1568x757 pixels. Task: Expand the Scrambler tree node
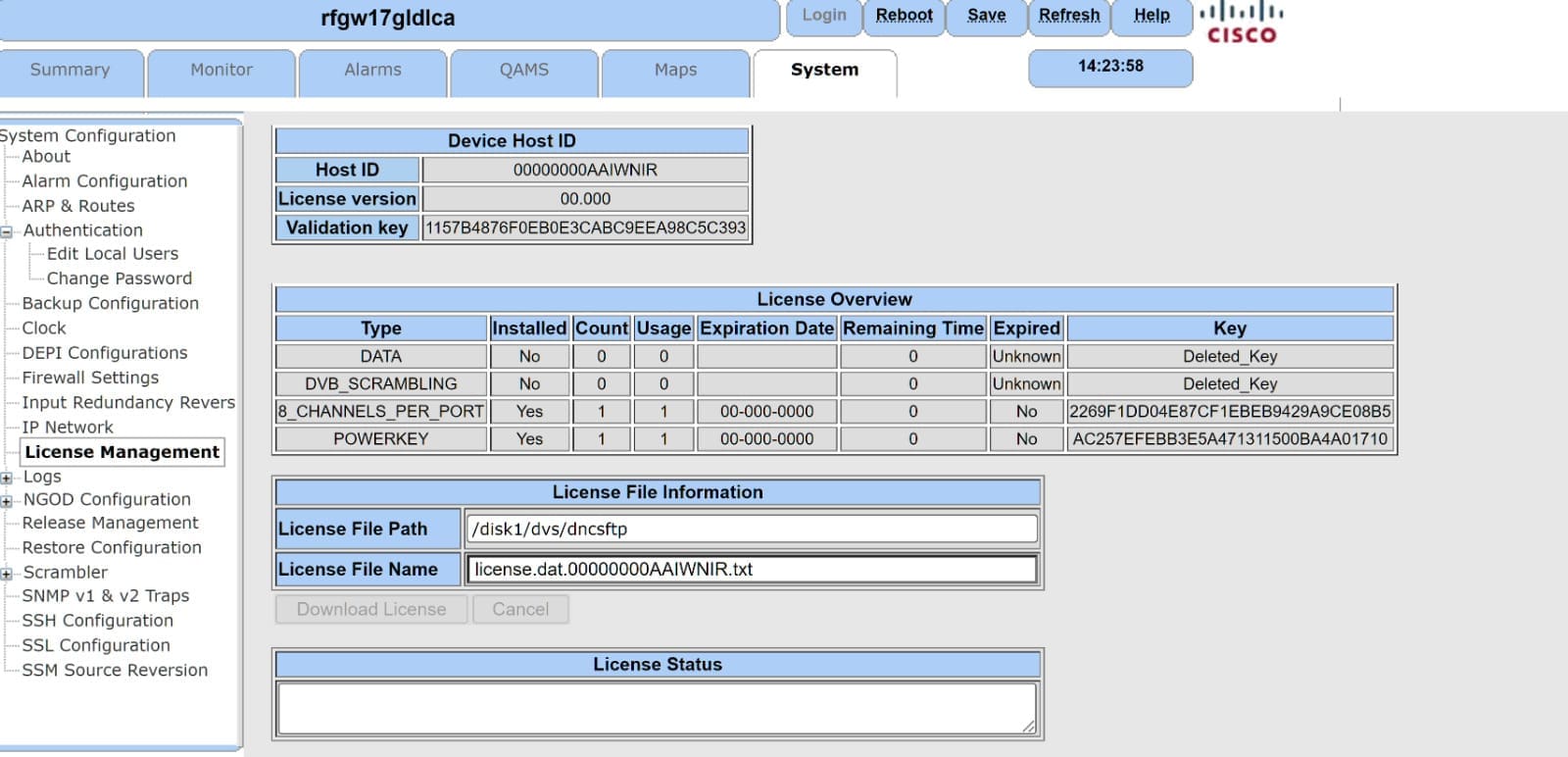(7, 574)
